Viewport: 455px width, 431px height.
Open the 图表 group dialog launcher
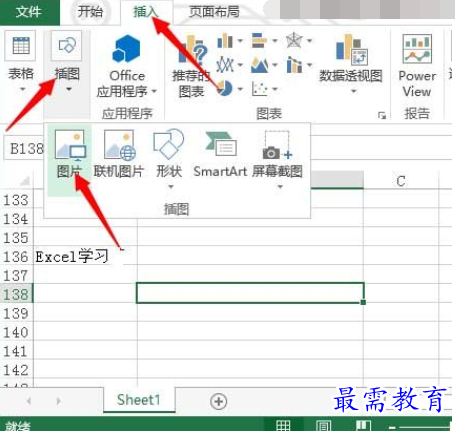382,116
